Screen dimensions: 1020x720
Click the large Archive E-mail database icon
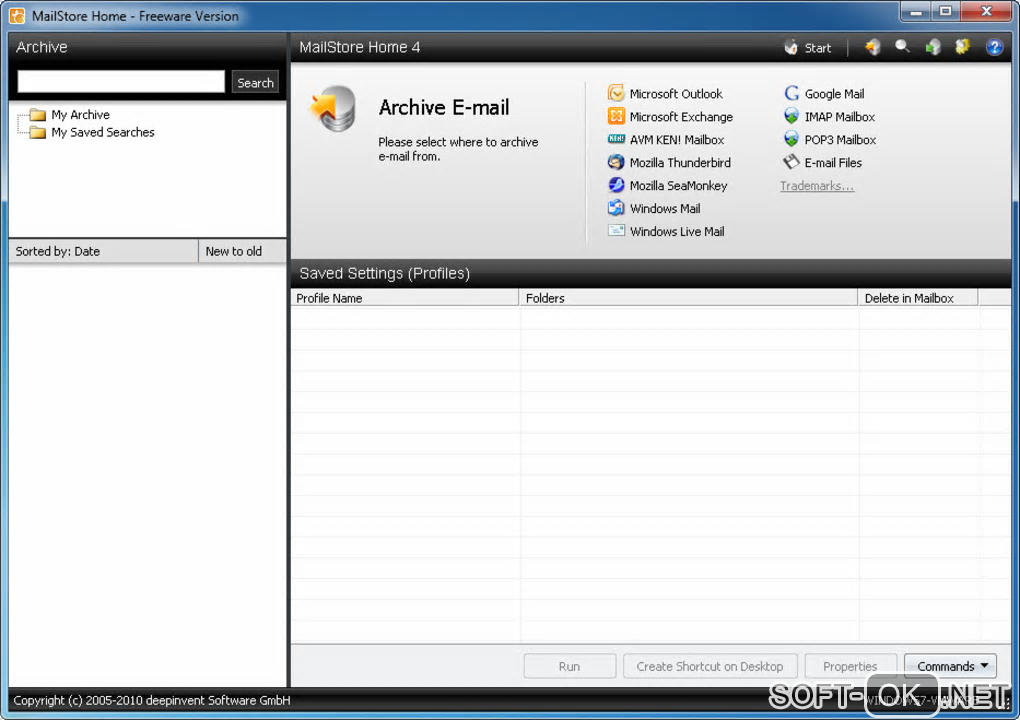pos(333,109)
